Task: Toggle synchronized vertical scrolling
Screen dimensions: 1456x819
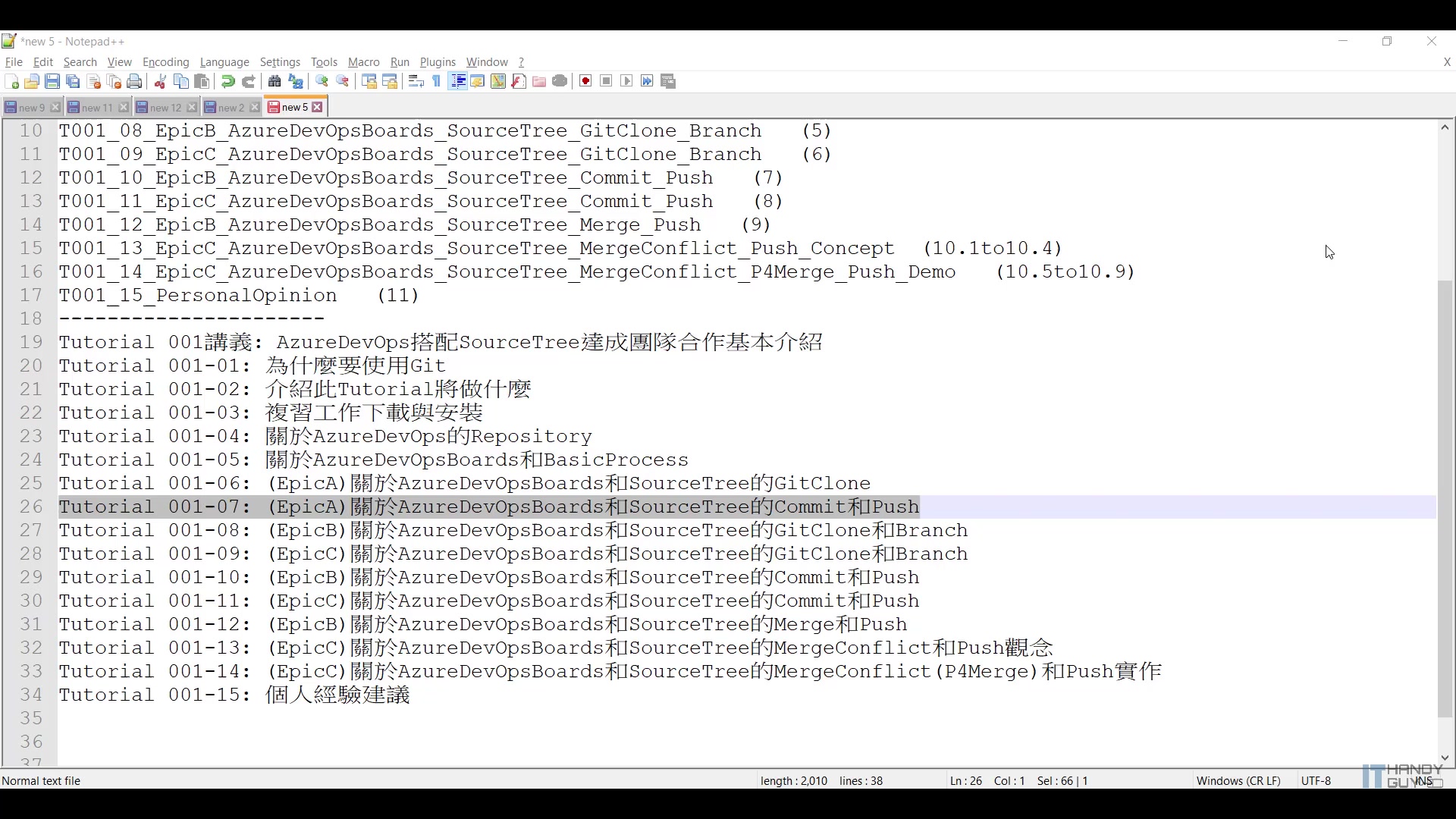Action: [370, 81]
